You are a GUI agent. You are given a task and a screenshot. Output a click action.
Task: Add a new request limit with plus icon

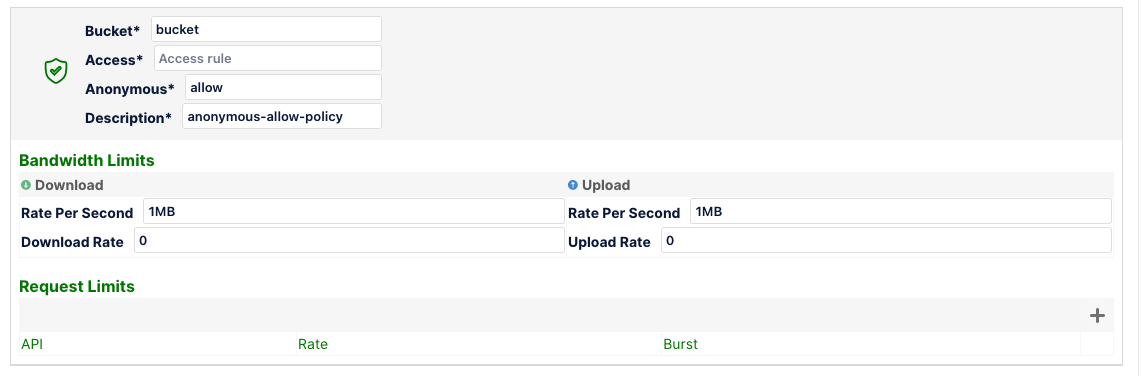pyautogui.click(x=1097, y=316)
